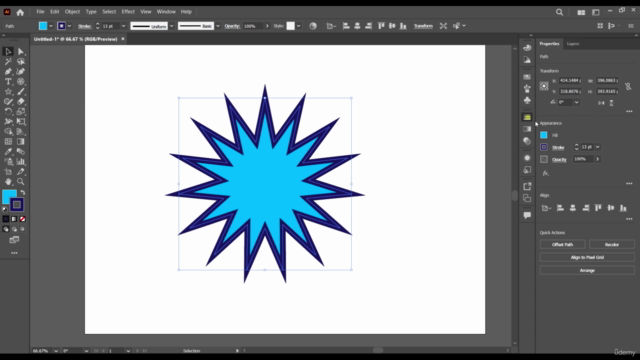This screenshot has width=640, height=360.
Task: Open the Basic brush definition dropdown
Action: point(218,26)
